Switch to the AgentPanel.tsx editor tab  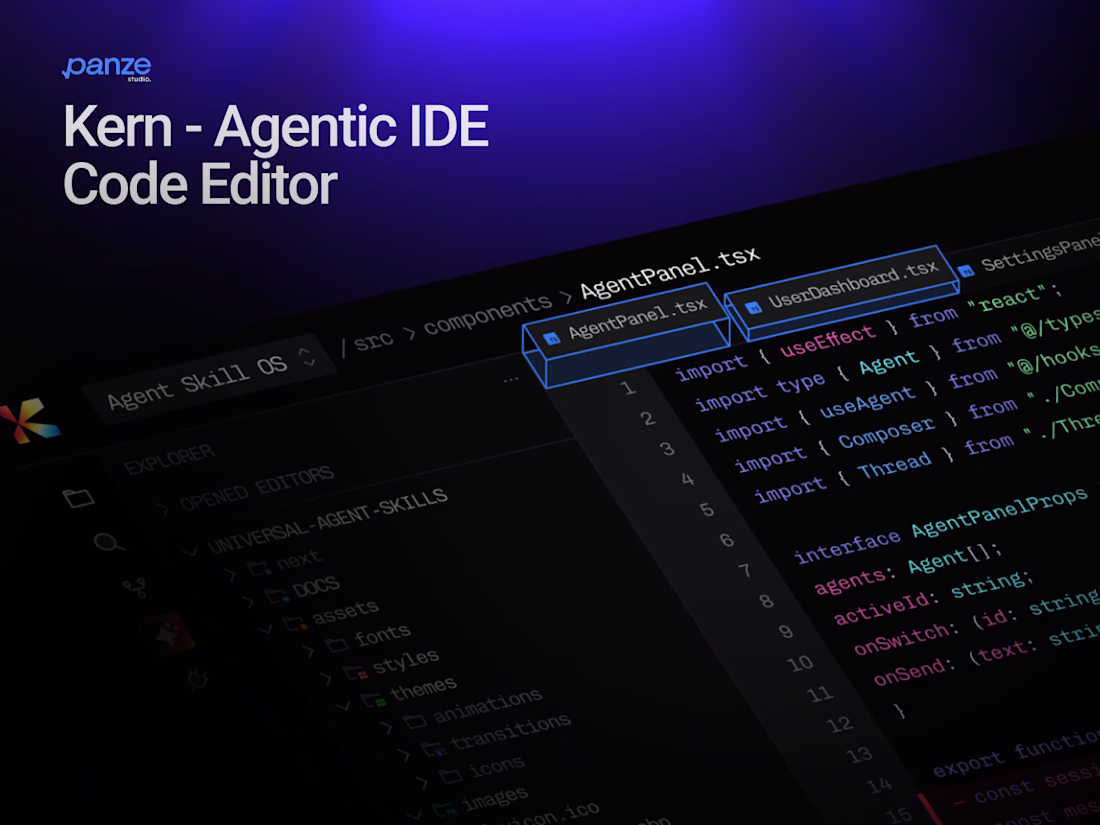[626, 335]
